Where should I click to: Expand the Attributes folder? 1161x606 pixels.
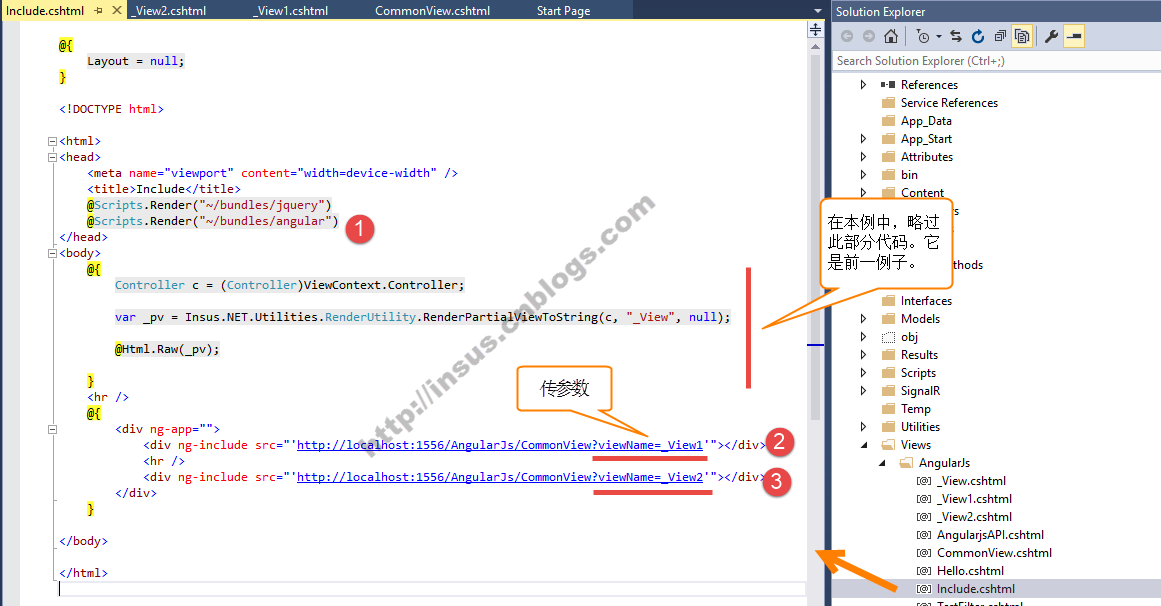click(863, 156)
